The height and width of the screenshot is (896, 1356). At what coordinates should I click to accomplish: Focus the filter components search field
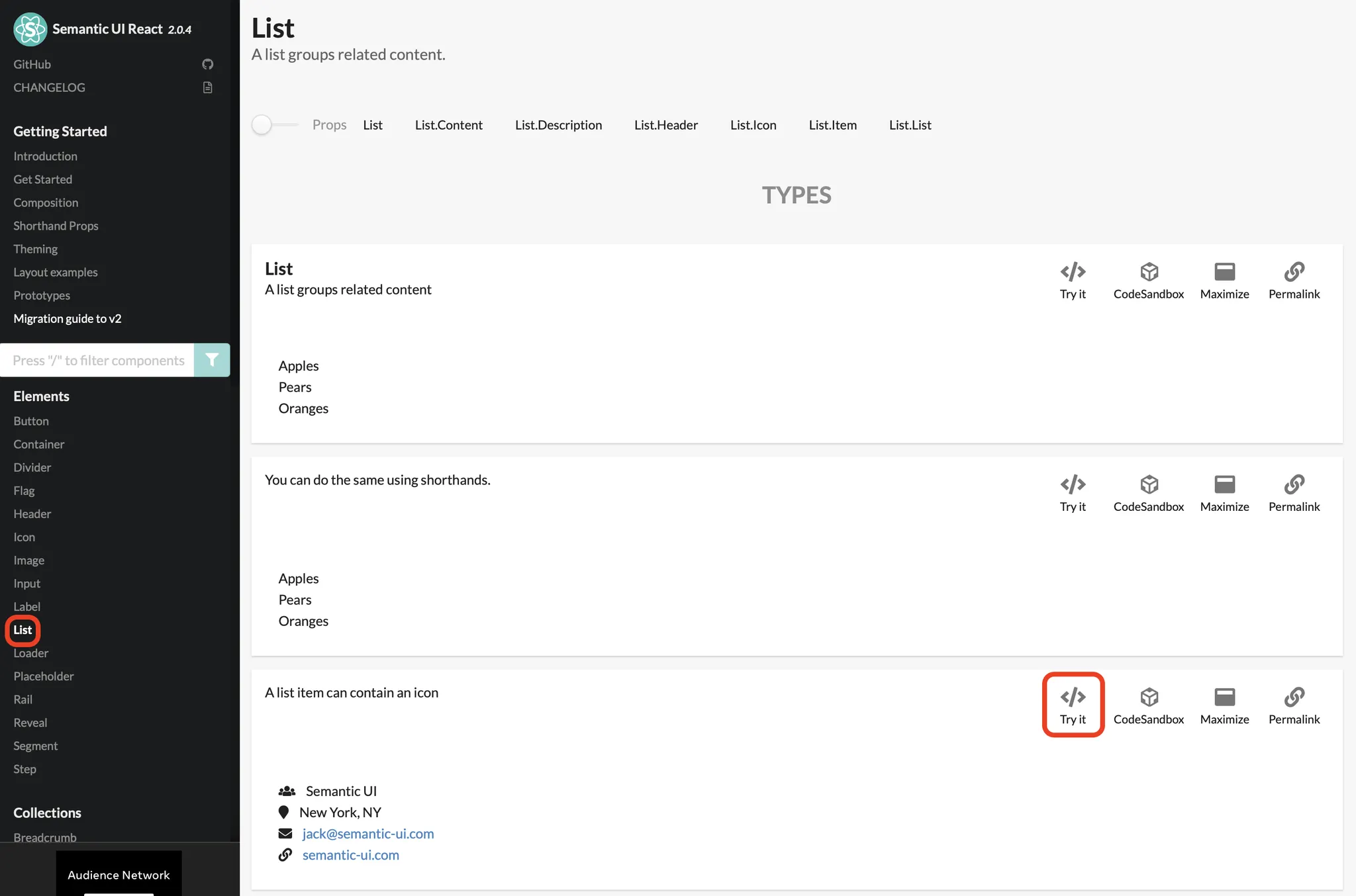tap(98, 360)
